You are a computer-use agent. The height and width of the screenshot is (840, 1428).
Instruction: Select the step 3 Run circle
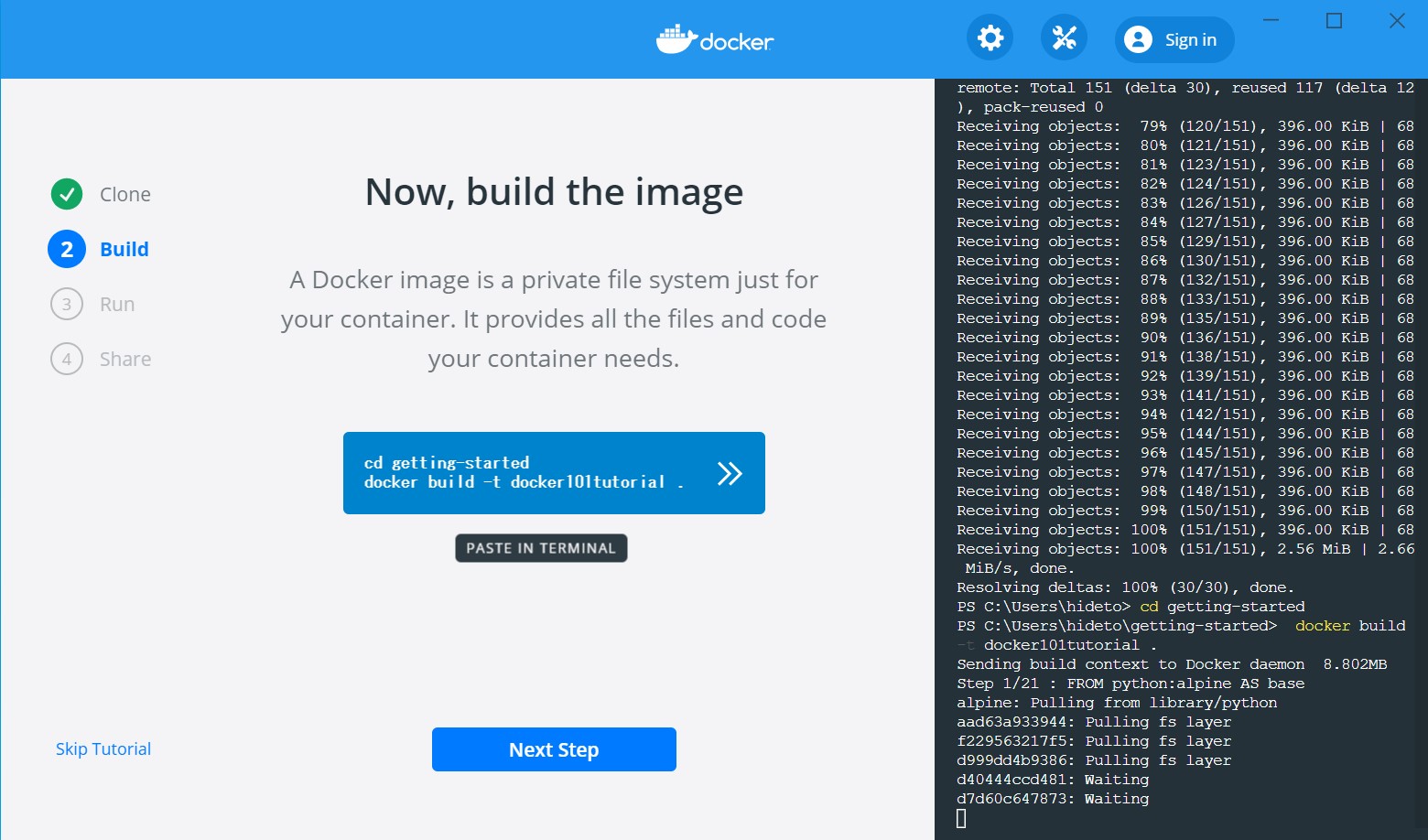click(x=67, y=304)
